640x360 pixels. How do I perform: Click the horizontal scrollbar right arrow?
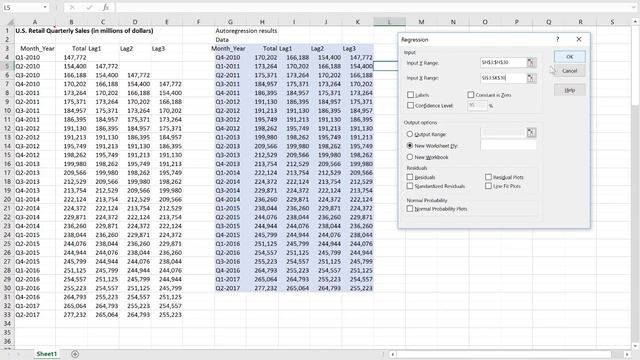pyautogui.click(x=627, y=354)
